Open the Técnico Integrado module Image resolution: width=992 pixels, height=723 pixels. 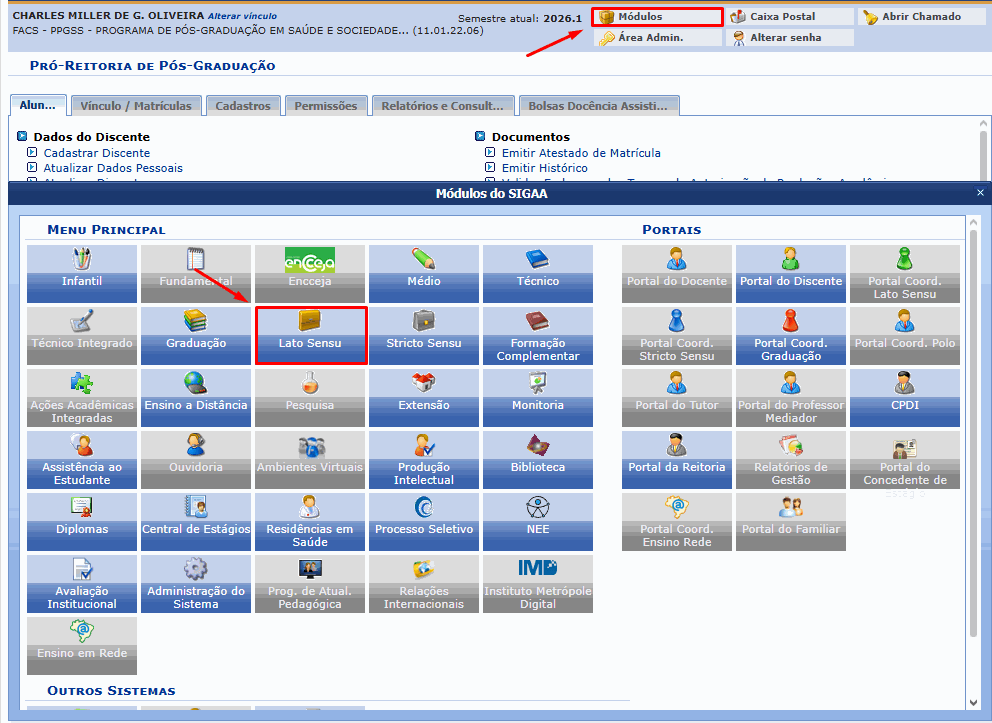[82, 336]
